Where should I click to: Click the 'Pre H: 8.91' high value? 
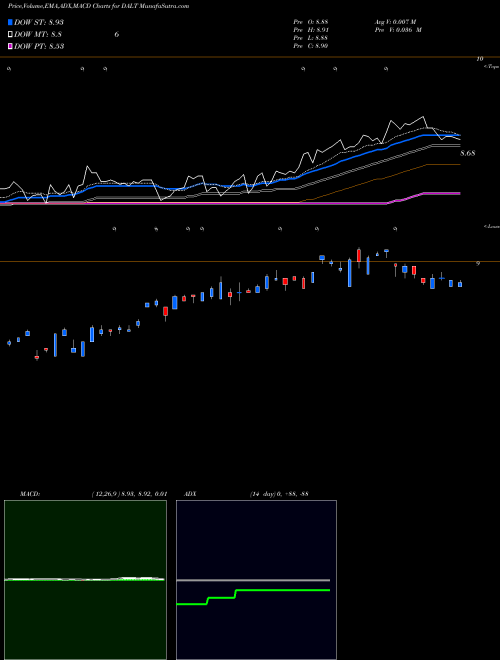point(311,30)
